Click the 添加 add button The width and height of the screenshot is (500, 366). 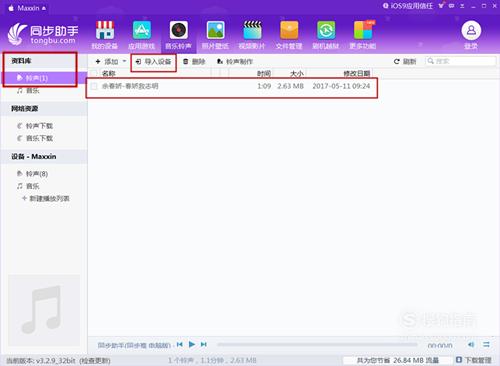click(x=107, y=61)
